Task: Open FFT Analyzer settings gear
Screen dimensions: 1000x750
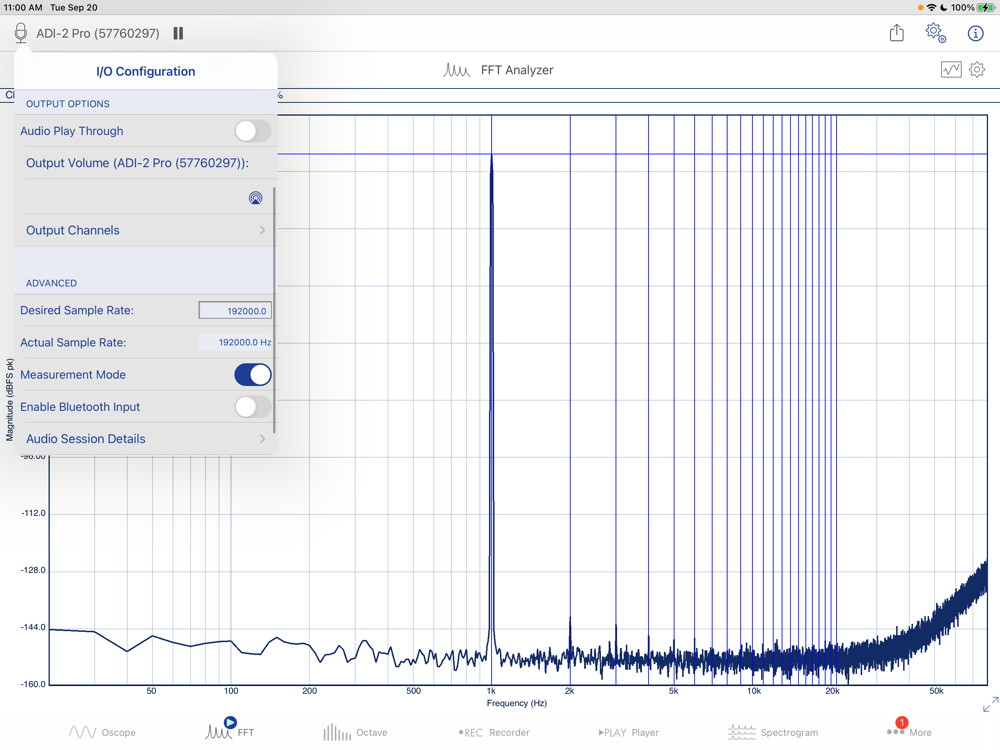Action: click(977, 70)
